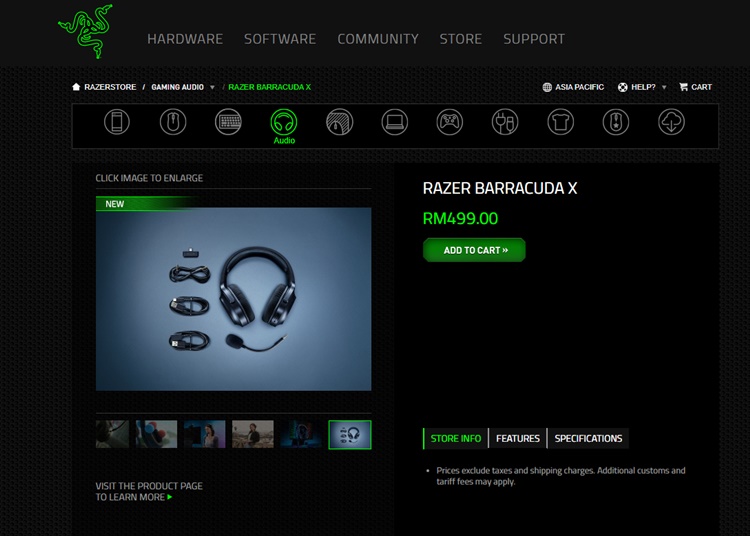The height and width of the screenshot is (536, 750).
Task: Open the cloud download category icon
Action: [671, 122]
